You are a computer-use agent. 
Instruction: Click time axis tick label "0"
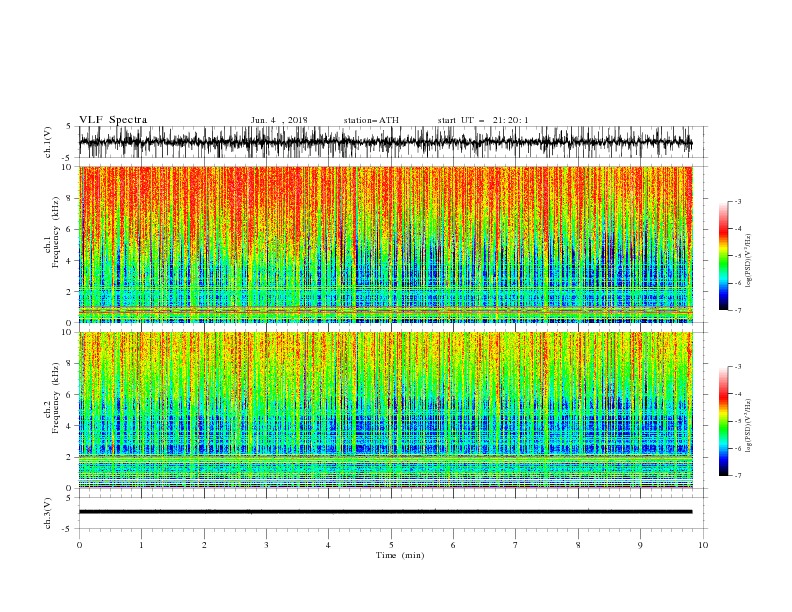[x=79, y=545]
